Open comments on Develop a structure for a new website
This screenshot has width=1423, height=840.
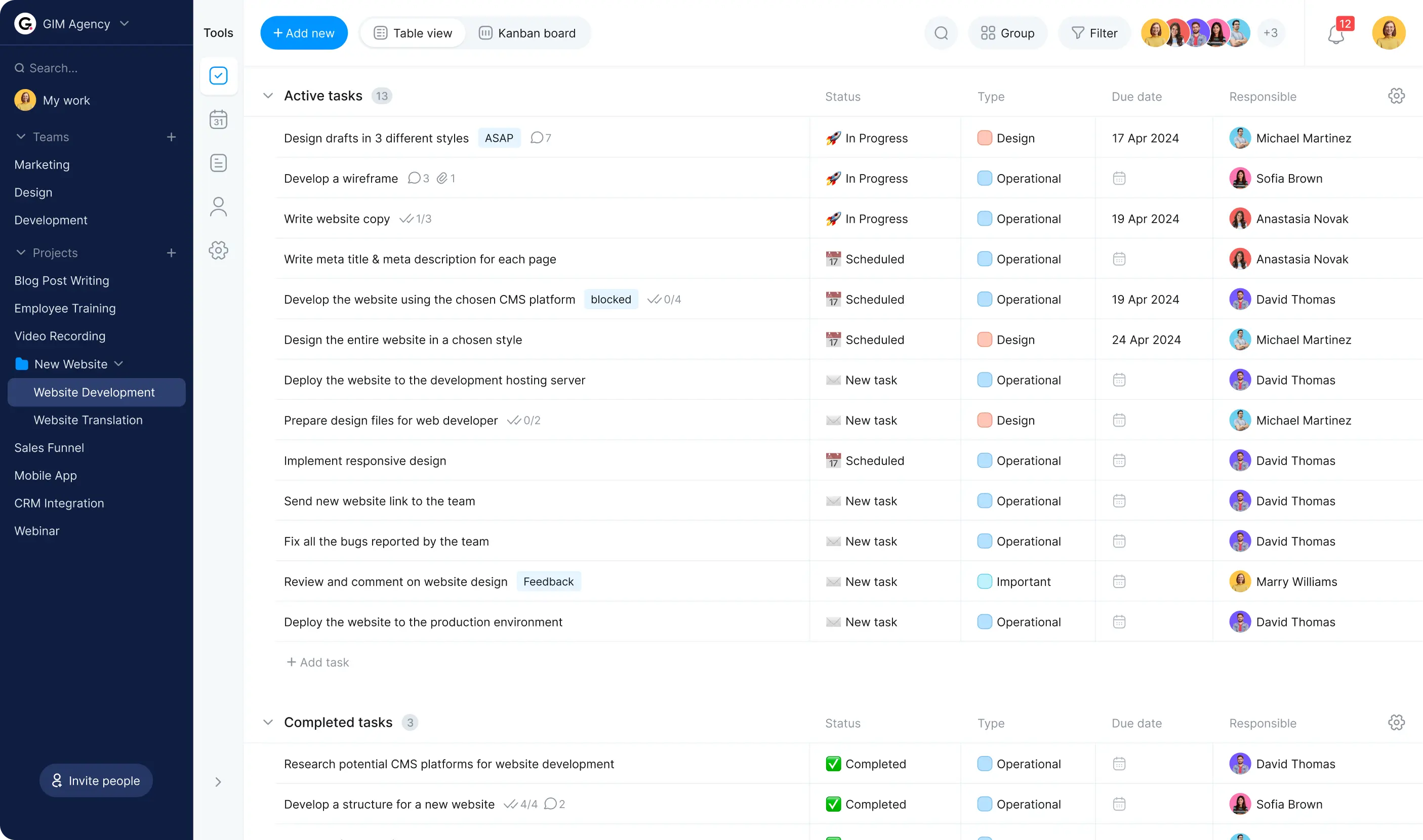pos(554,804)
